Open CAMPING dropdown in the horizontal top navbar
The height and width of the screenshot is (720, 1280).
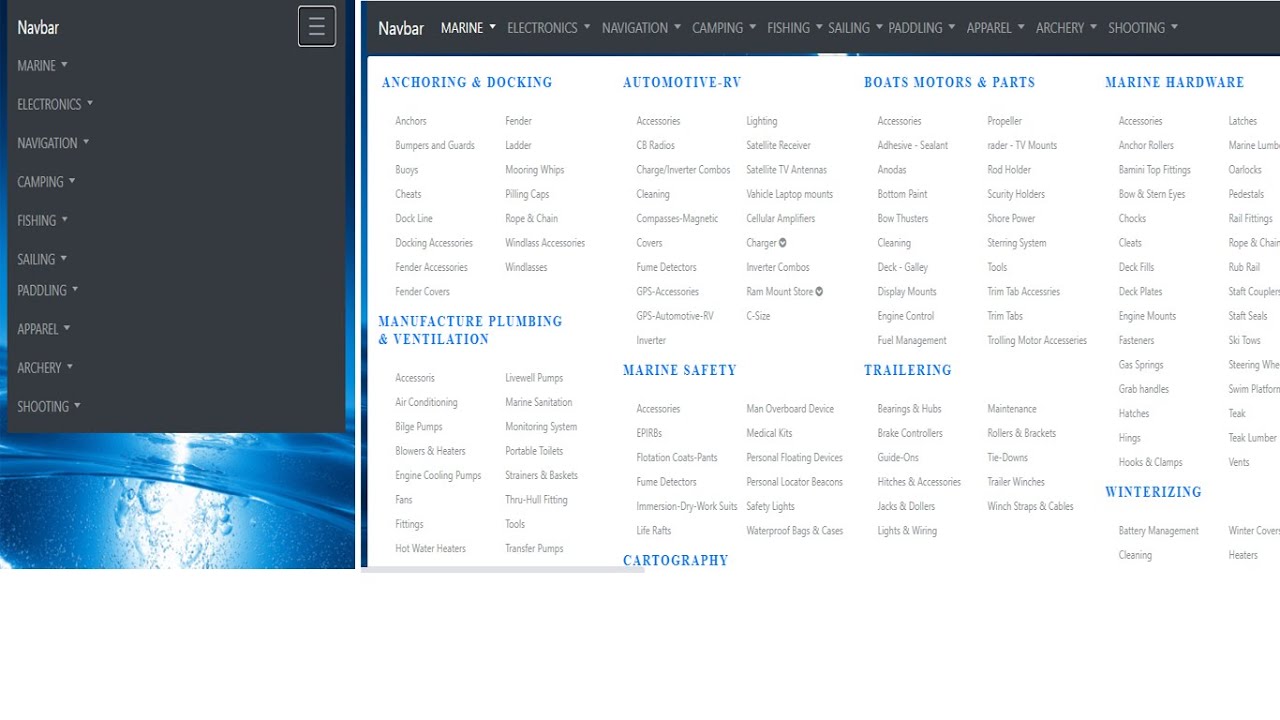[724, 28]
